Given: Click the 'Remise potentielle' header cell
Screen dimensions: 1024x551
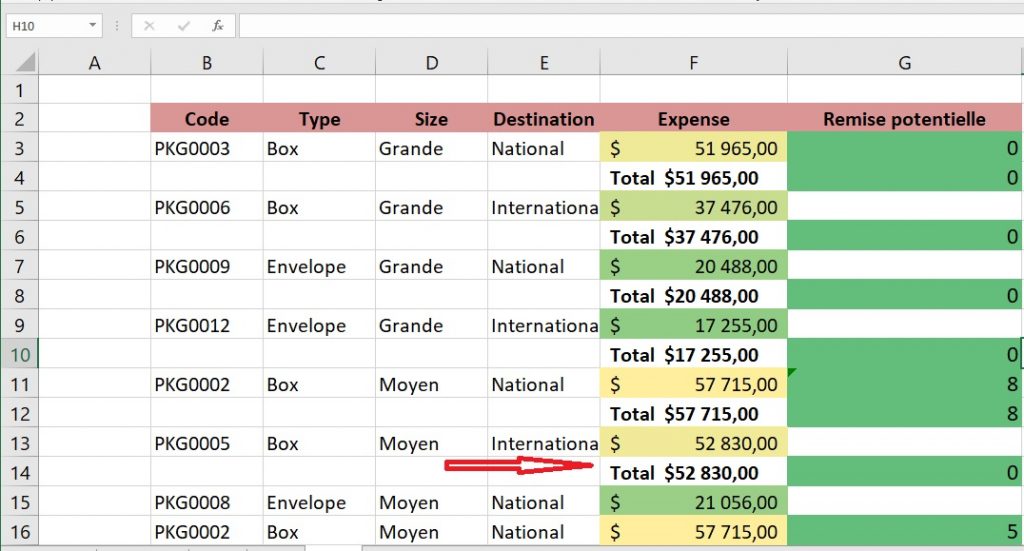Looking at the screenshot, I should 904,119.
